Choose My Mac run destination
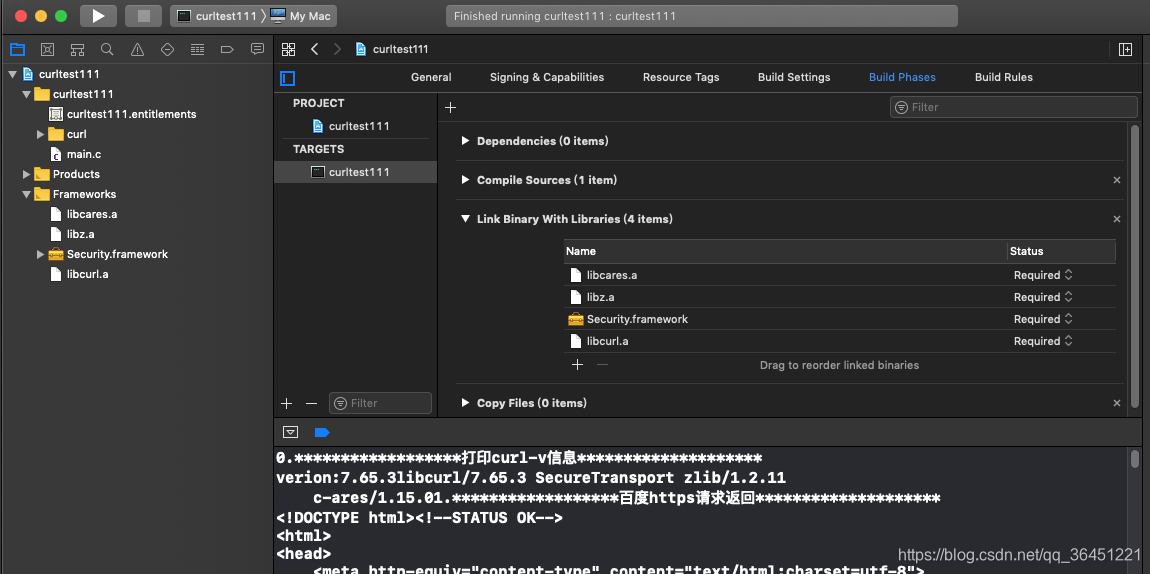1150x574 pixels. pos(301,16)
